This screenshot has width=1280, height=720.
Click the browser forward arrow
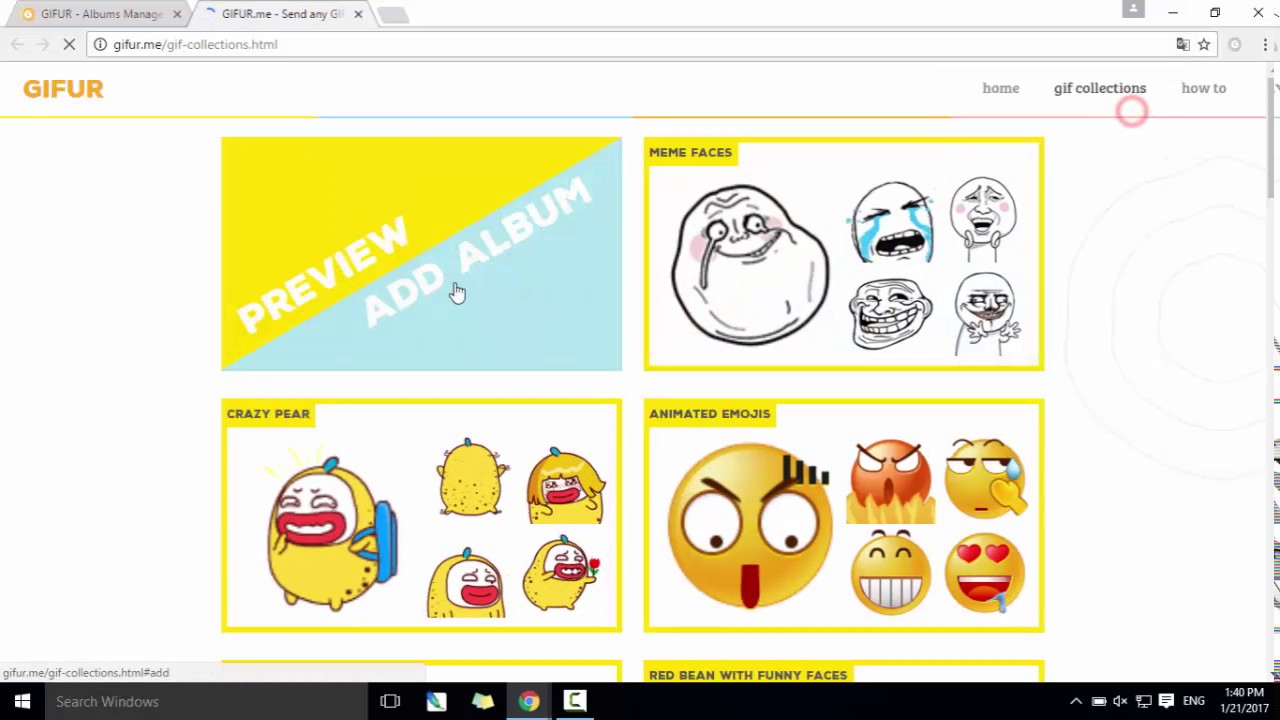point(42,44)
